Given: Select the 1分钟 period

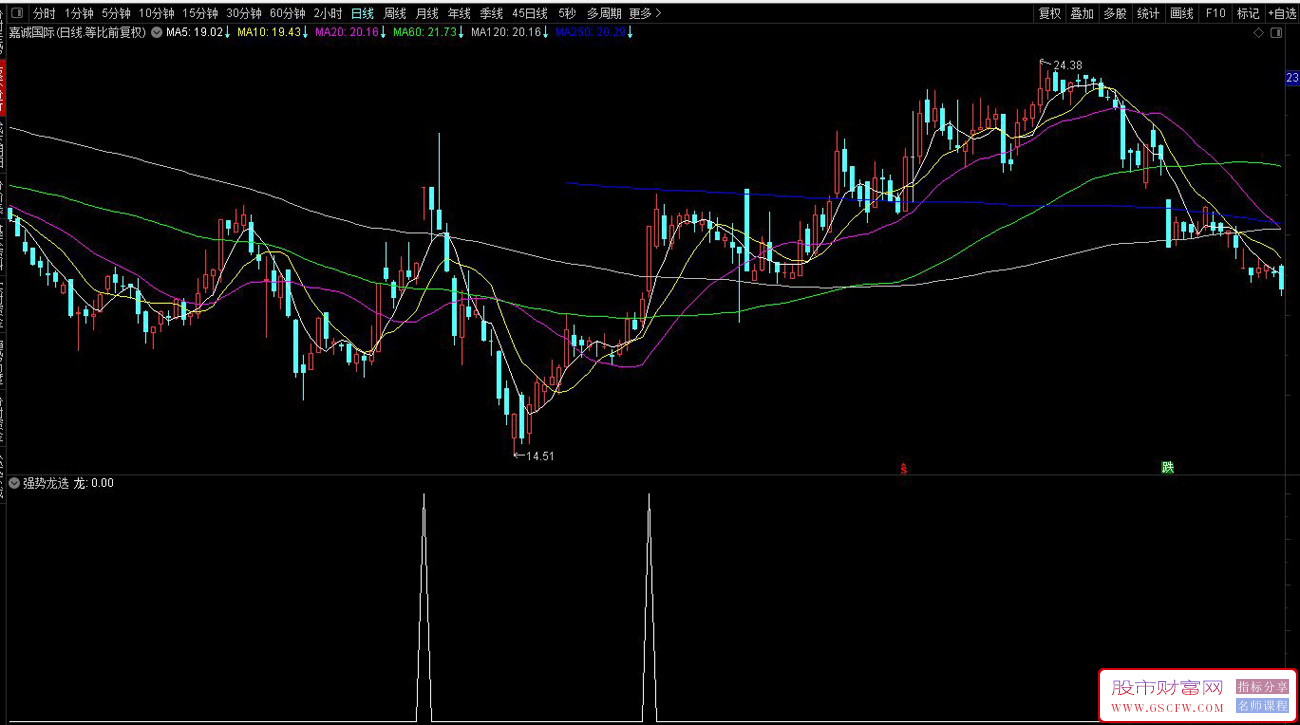Looking at the screenshot, I should tap(79, 14).
